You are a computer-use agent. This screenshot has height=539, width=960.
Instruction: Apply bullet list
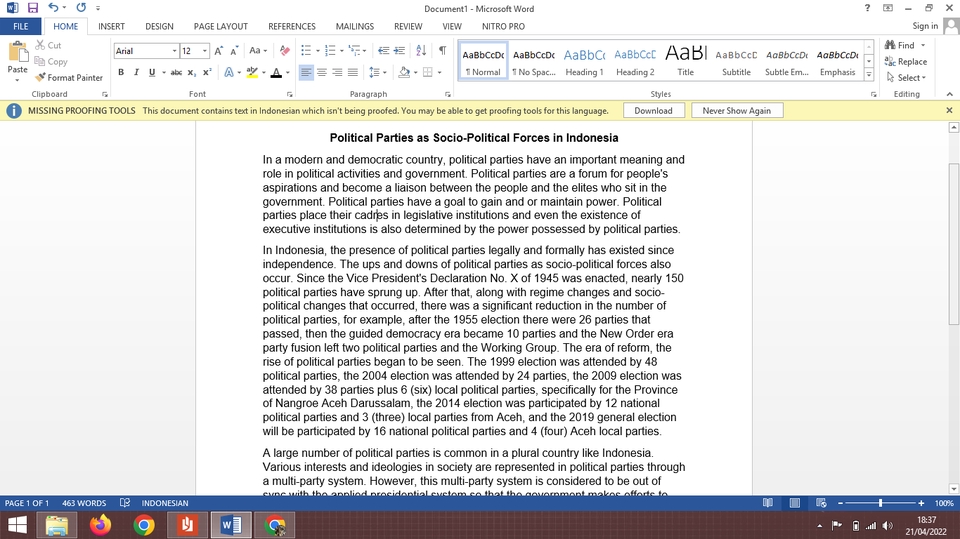(x=306, y=51)
